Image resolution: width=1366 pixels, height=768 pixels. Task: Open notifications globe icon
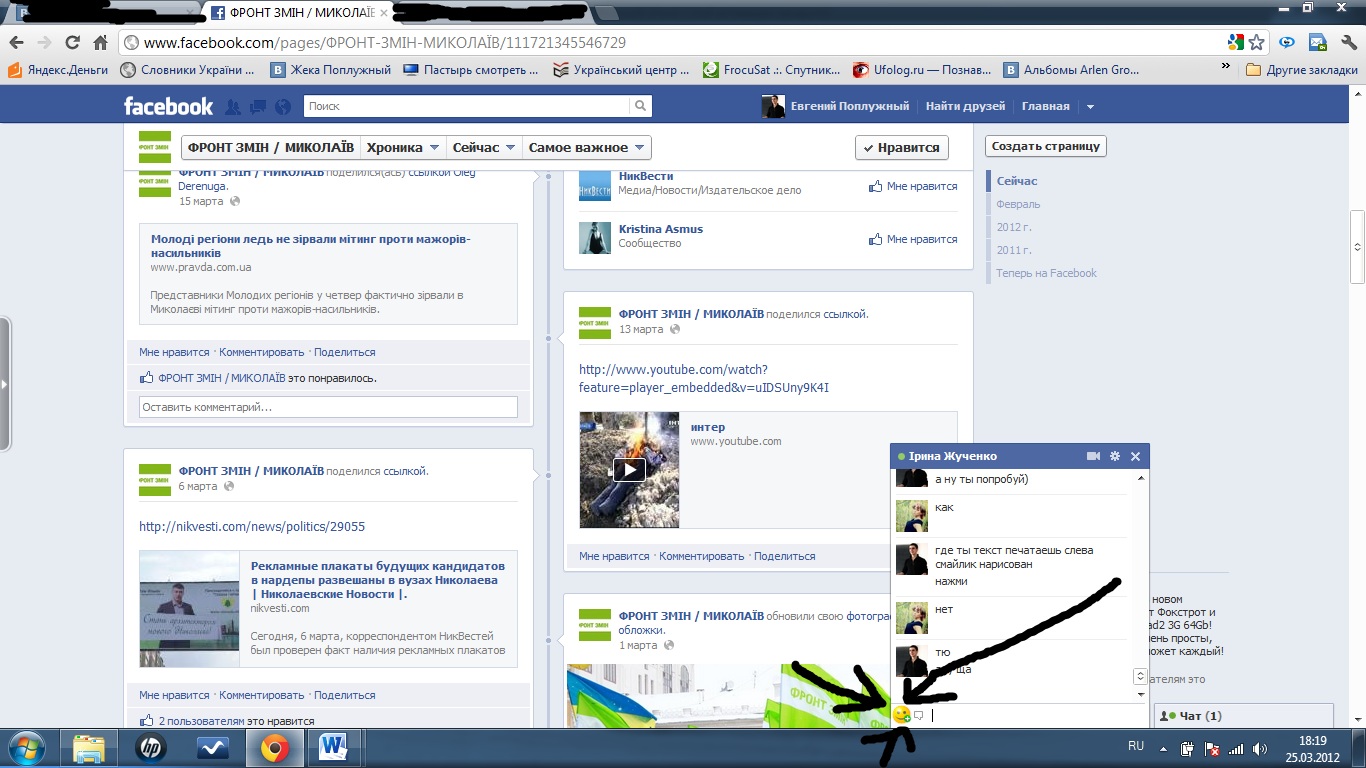[283, 107]
